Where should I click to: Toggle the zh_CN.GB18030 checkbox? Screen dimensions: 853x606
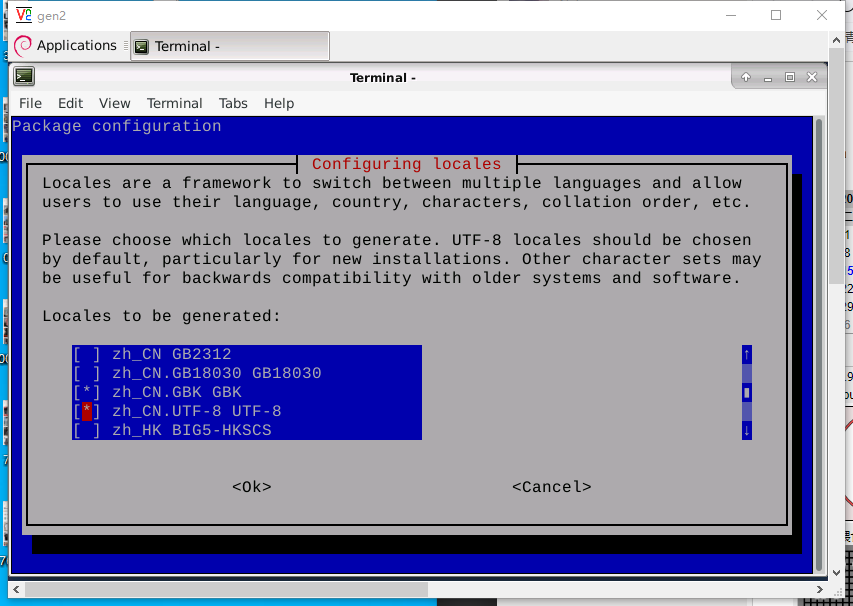(x=87, y=373)
